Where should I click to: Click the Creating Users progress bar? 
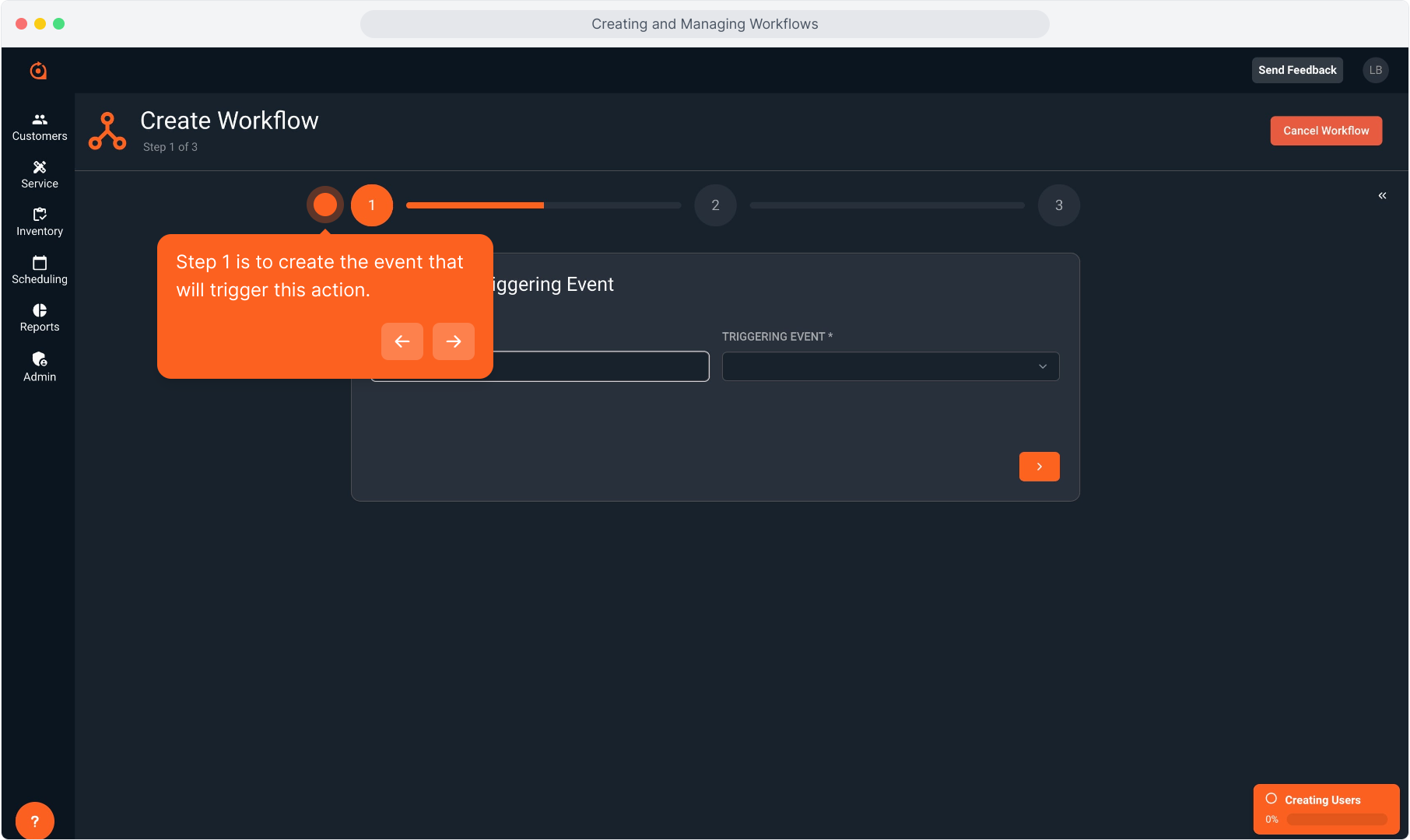pyautogui.click(x=1336, y=819)
